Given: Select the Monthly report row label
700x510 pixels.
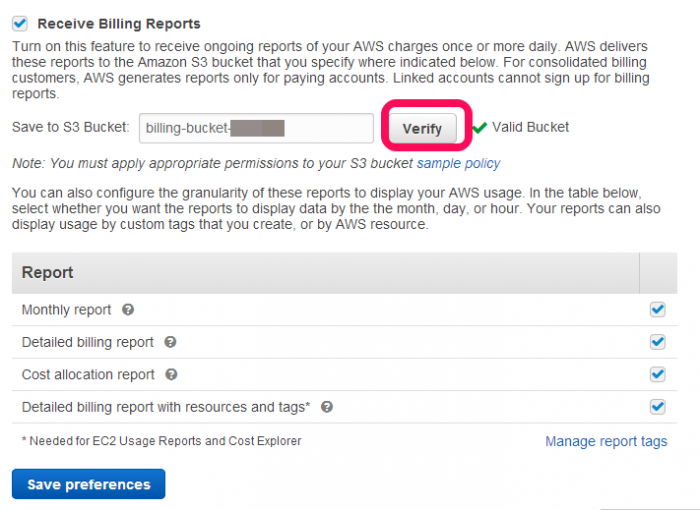Looking at the screenshot, I should click(x=66, y=309).
